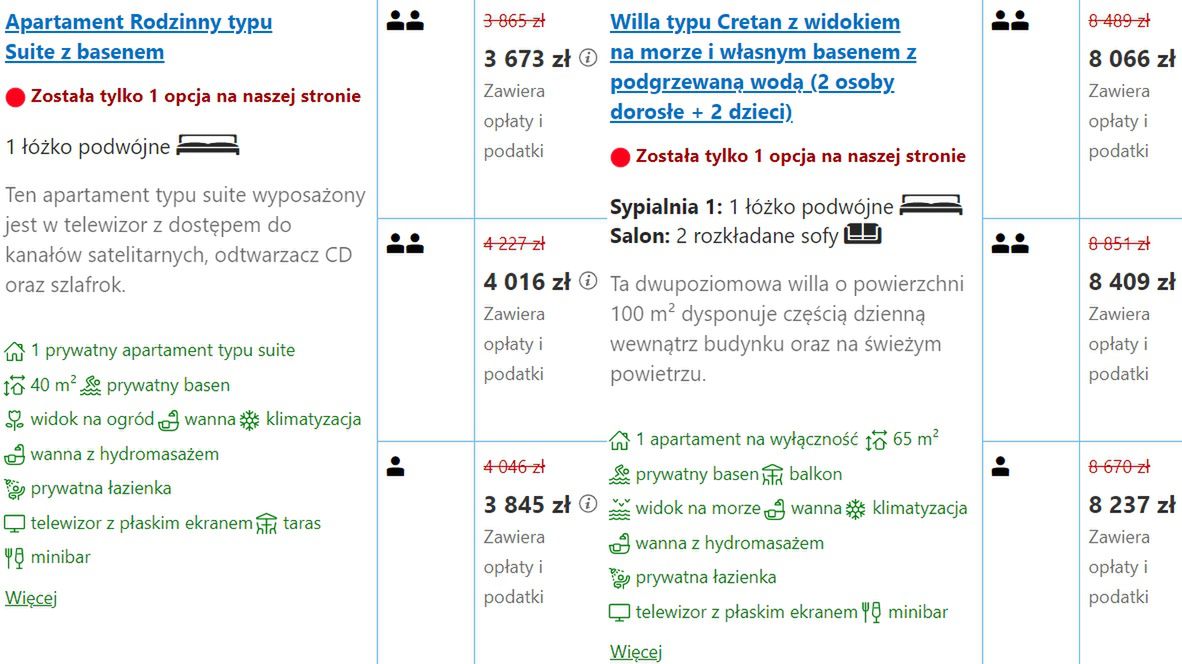Screen dimensions: 1182x664
Task: Open Apartament Rodzinny typu Suite z basenem link
Action: pos(139,37)
